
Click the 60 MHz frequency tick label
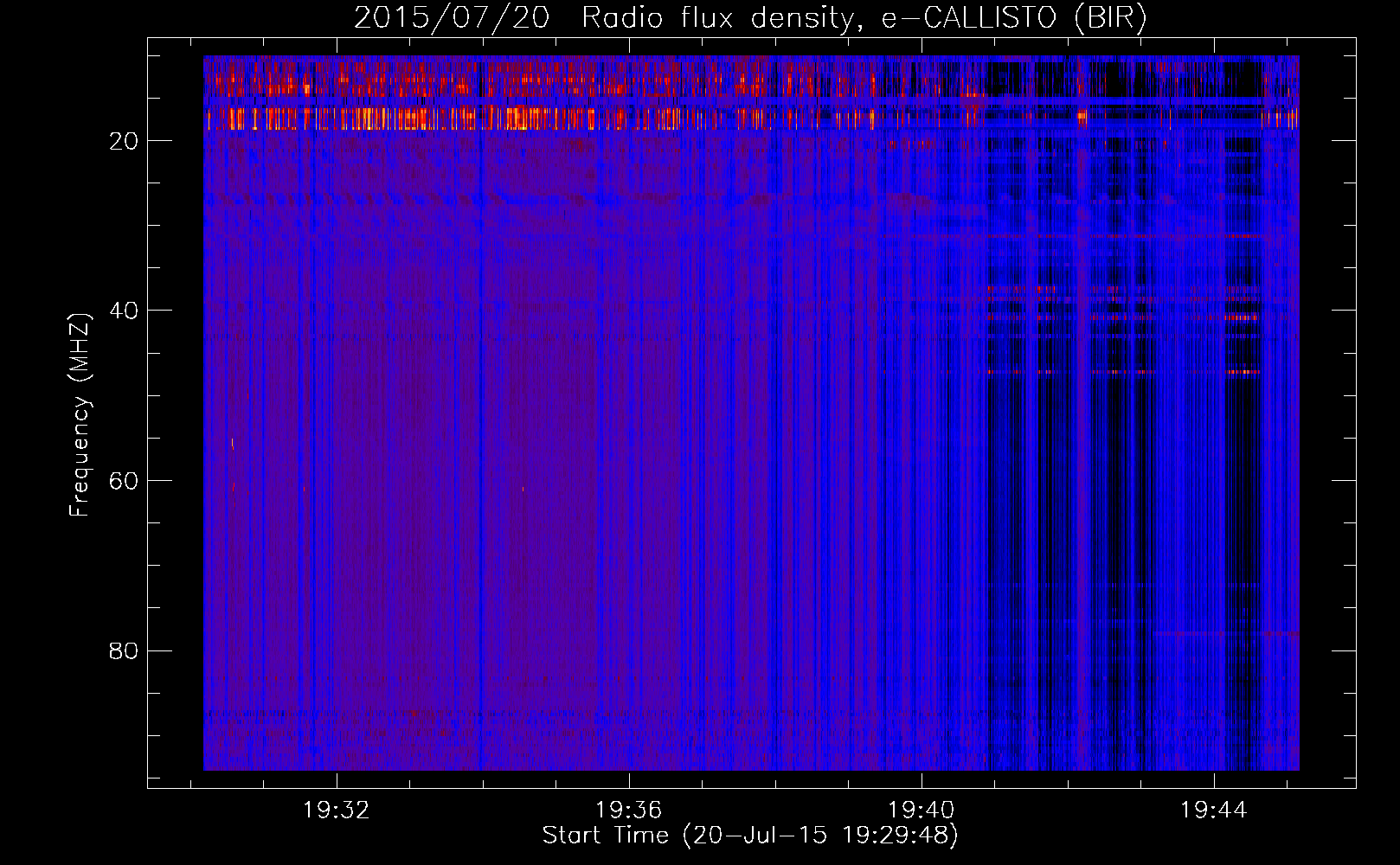[x=125, y=481]
